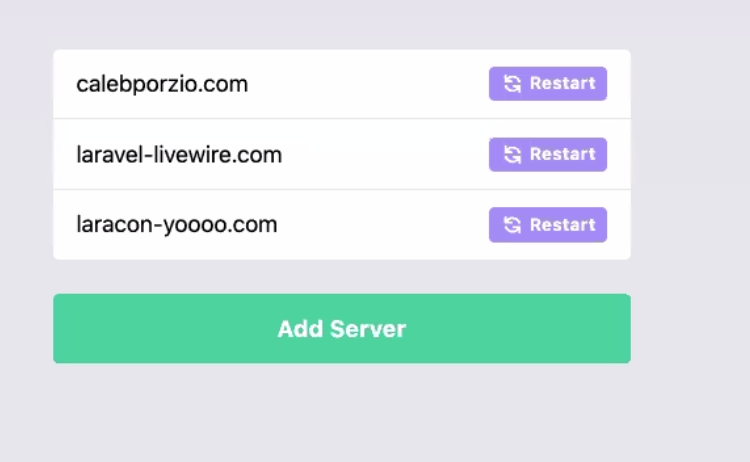Image resolution: width=750 pixels, height=462 pixels.
Task: Restart the laravel-livewire.com server
Action: [548, 154]
